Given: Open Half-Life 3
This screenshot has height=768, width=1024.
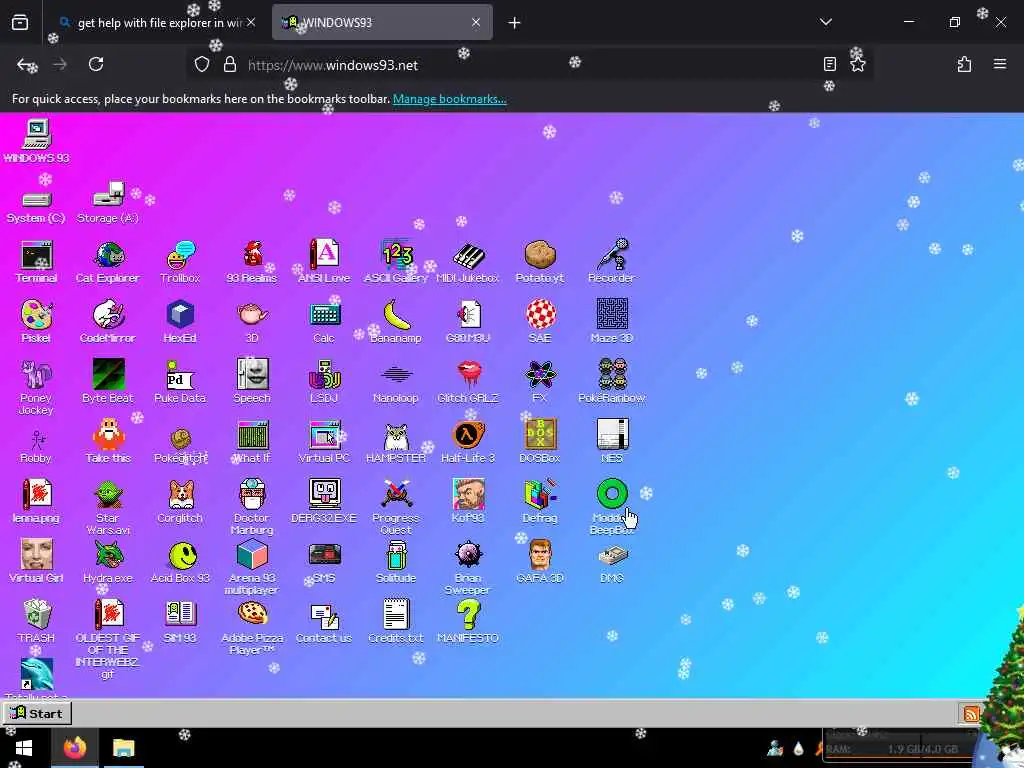Looking at the screenshot, I should tap(468, 441).
